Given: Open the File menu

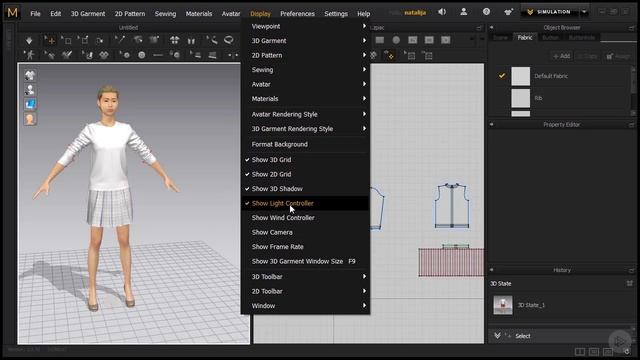Looking at the screenshot, I should [36, 13].
